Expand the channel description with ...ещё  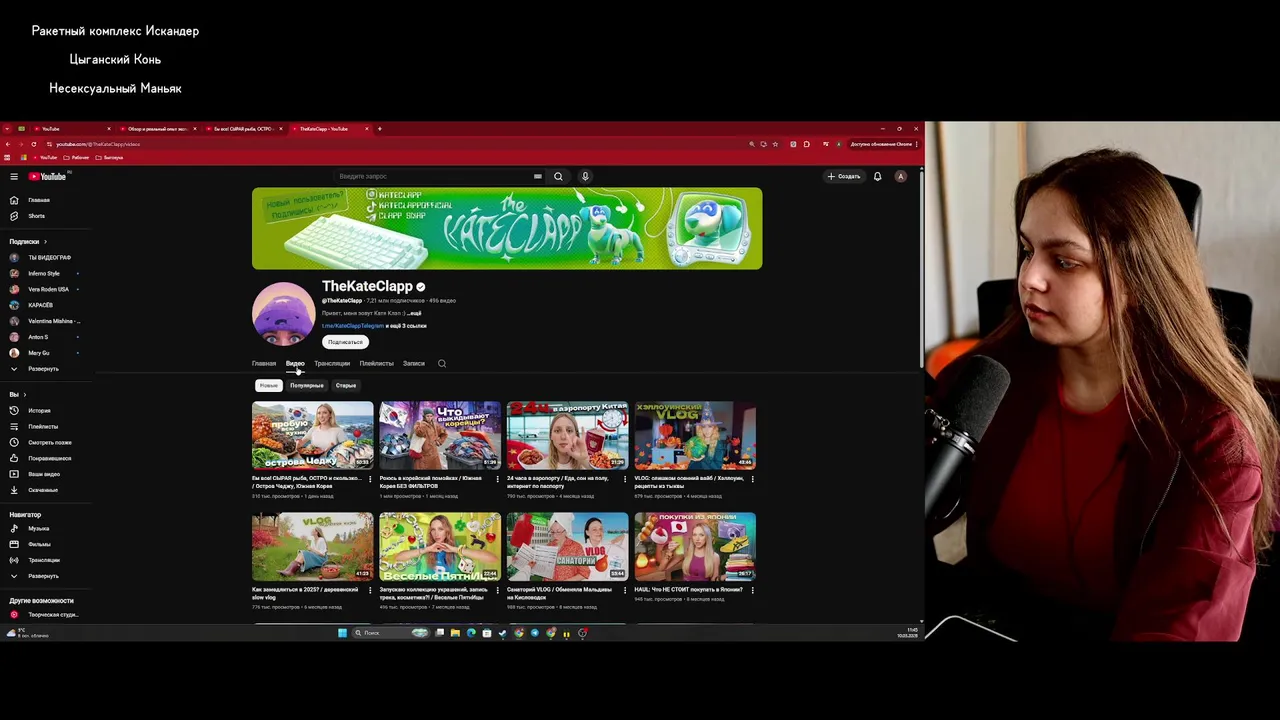(413, 313)
